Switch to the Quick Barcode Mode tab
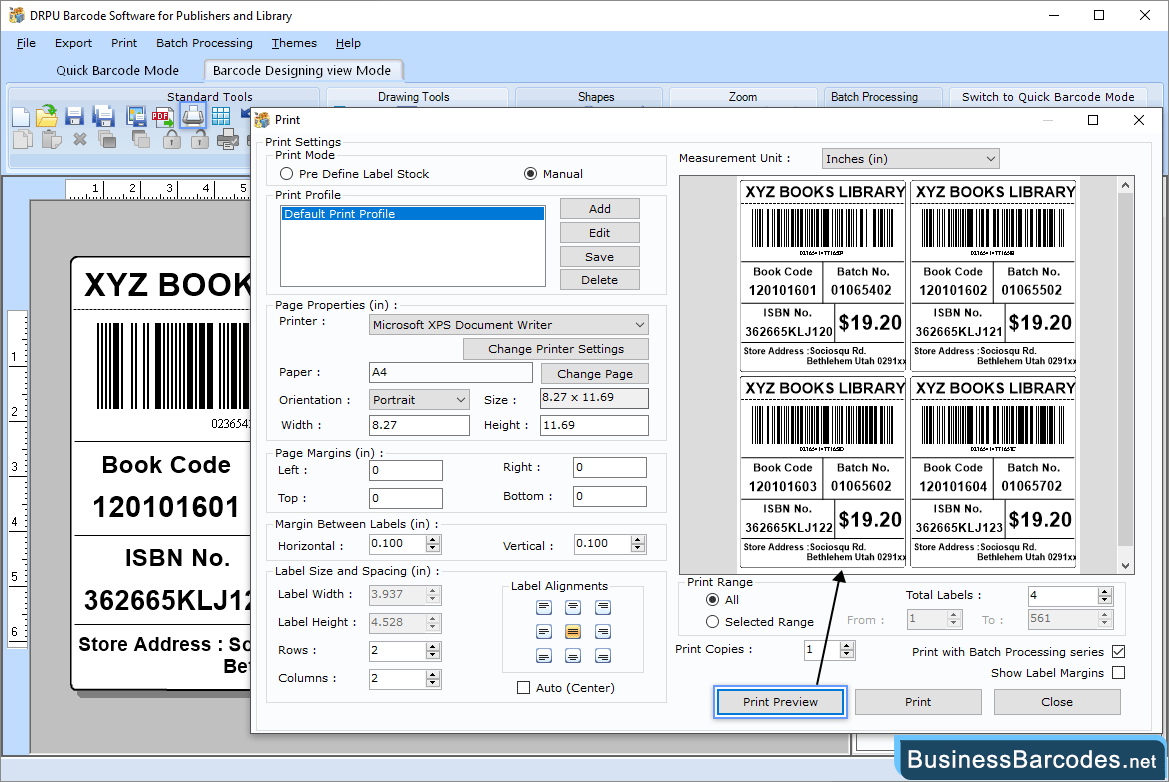 tap(118, 70)
